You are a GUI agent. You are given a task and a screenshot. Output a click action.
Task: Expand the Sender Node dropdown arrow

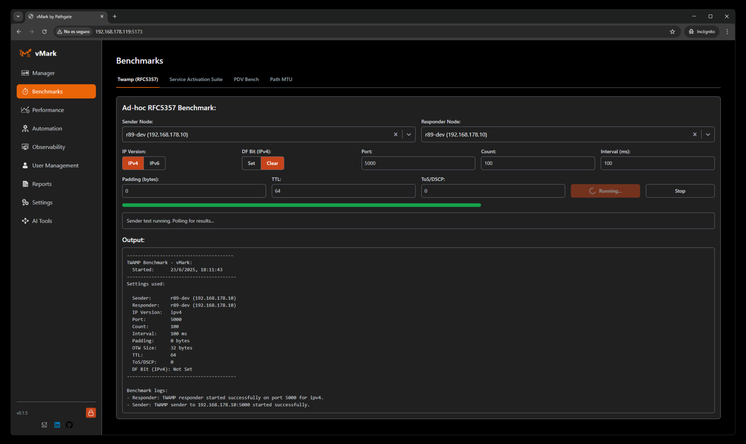click(x=409, y=135)
